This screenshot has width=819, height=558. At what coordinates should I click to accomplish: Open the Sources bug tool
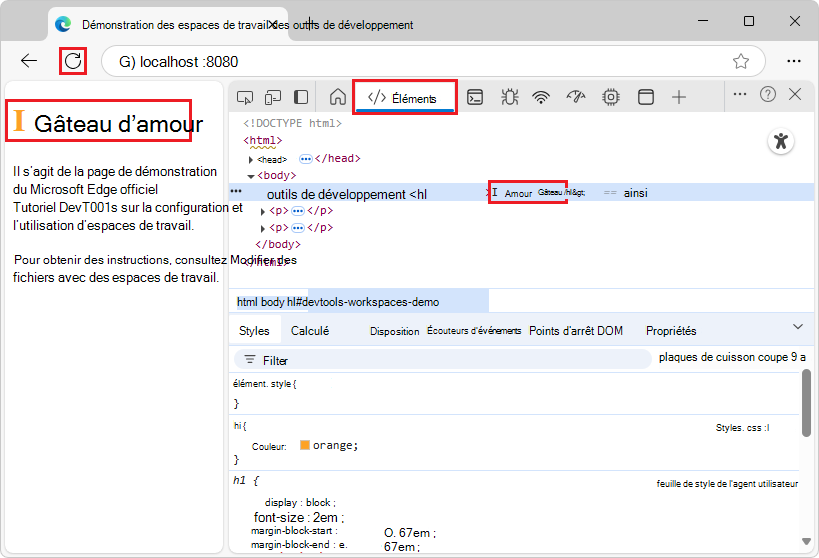coord(510,97)
